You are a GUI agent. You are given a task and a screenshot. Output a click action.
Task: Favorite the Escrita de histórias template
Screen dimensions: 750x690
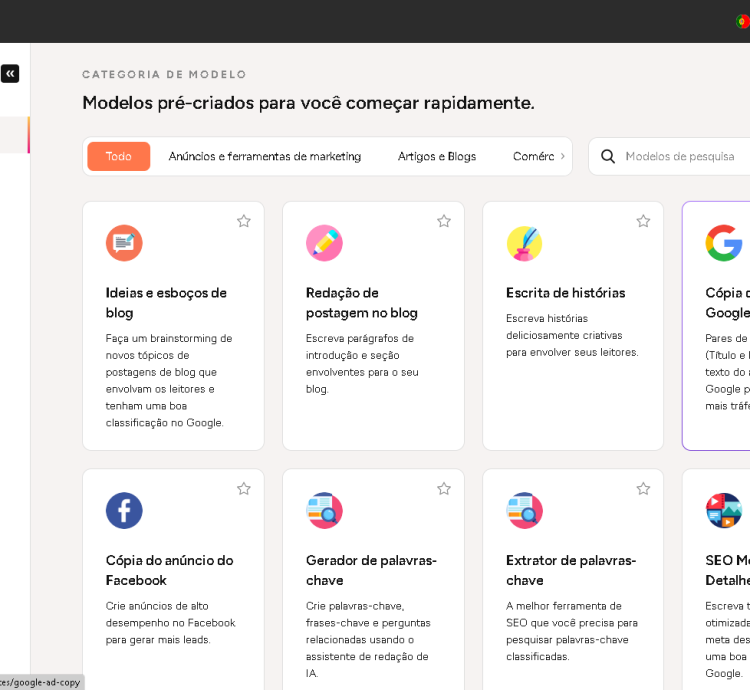click(x=643, y=221)
